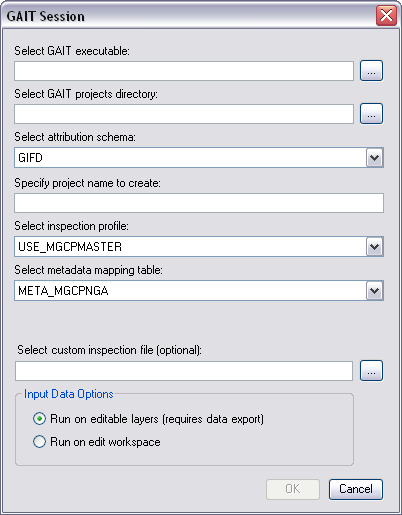Focus the GAIT executable path field
This screenshot has height=515, width=402.
point(184,71)
